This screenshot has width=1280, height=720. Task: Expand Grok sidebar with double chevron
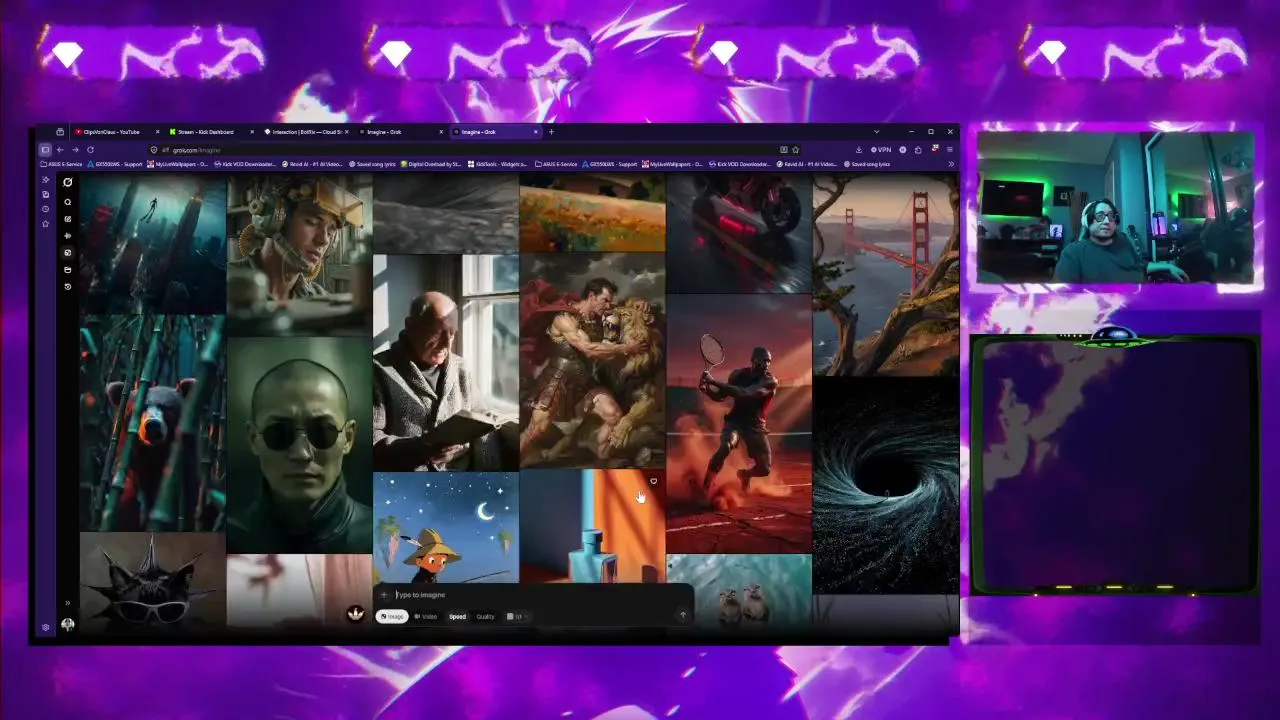[68, 603]
